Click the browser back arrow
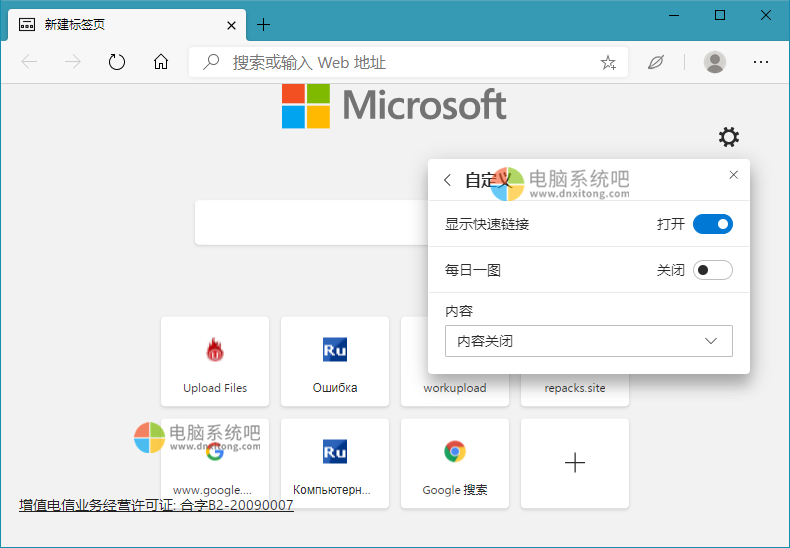 click(29, 62)
